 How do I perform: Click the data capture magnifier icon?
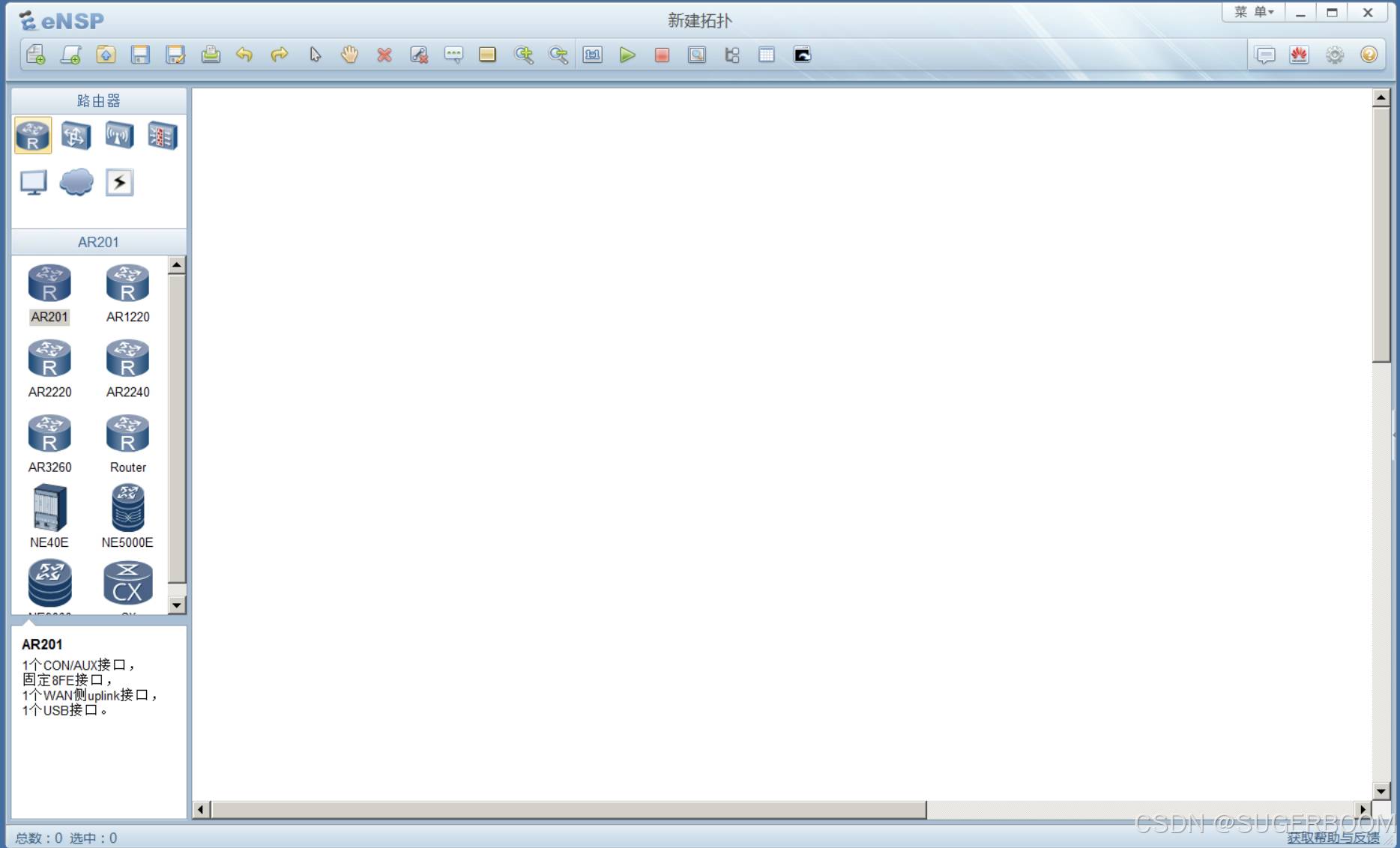click(697, 55)
